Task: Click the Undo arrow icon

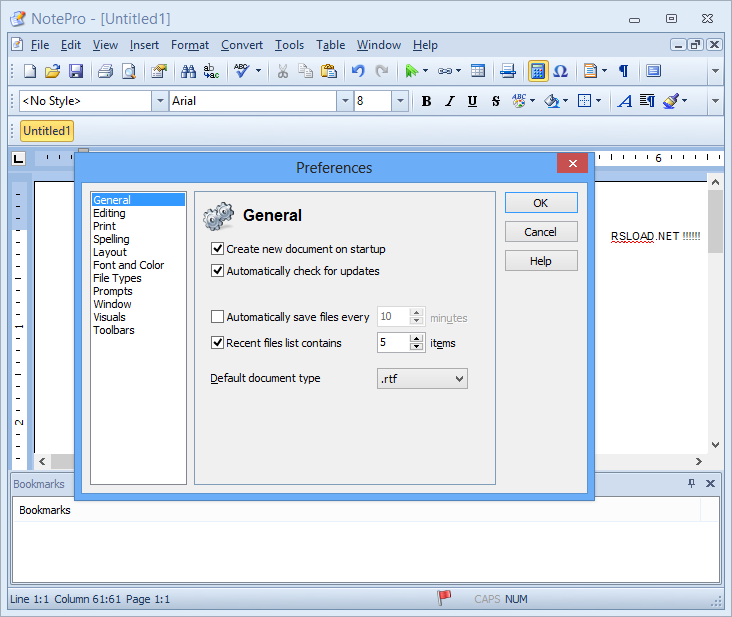Action: pos(358,71)
